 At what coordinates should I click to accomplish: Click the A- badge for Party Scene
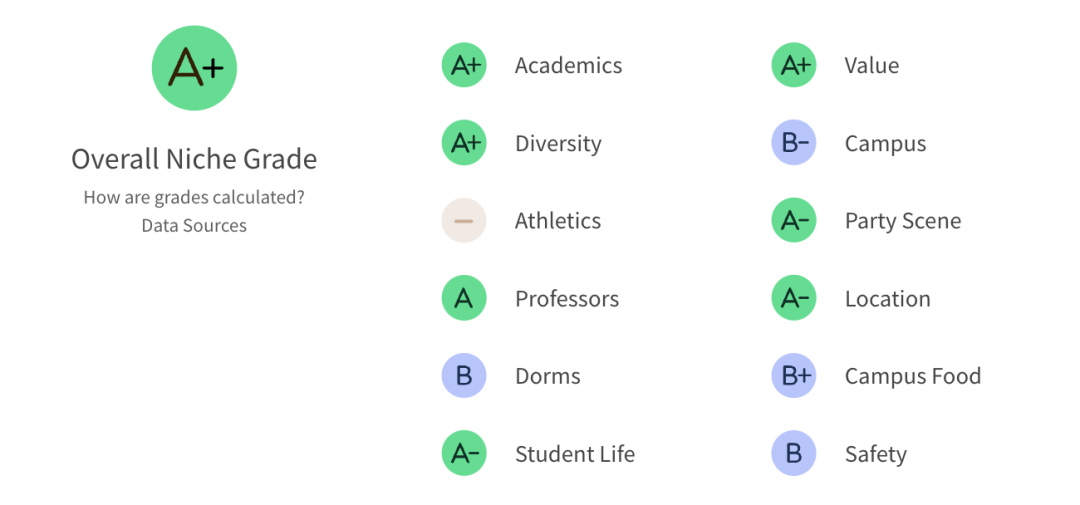click(793, 220)
